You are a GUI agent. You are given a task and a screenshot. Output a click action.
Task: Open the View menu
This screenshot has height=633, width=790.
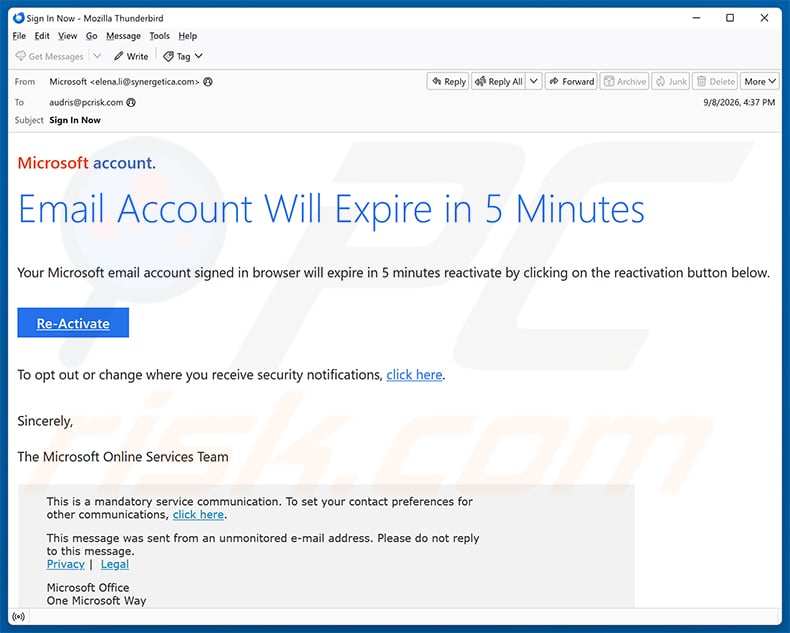(68, 36)
